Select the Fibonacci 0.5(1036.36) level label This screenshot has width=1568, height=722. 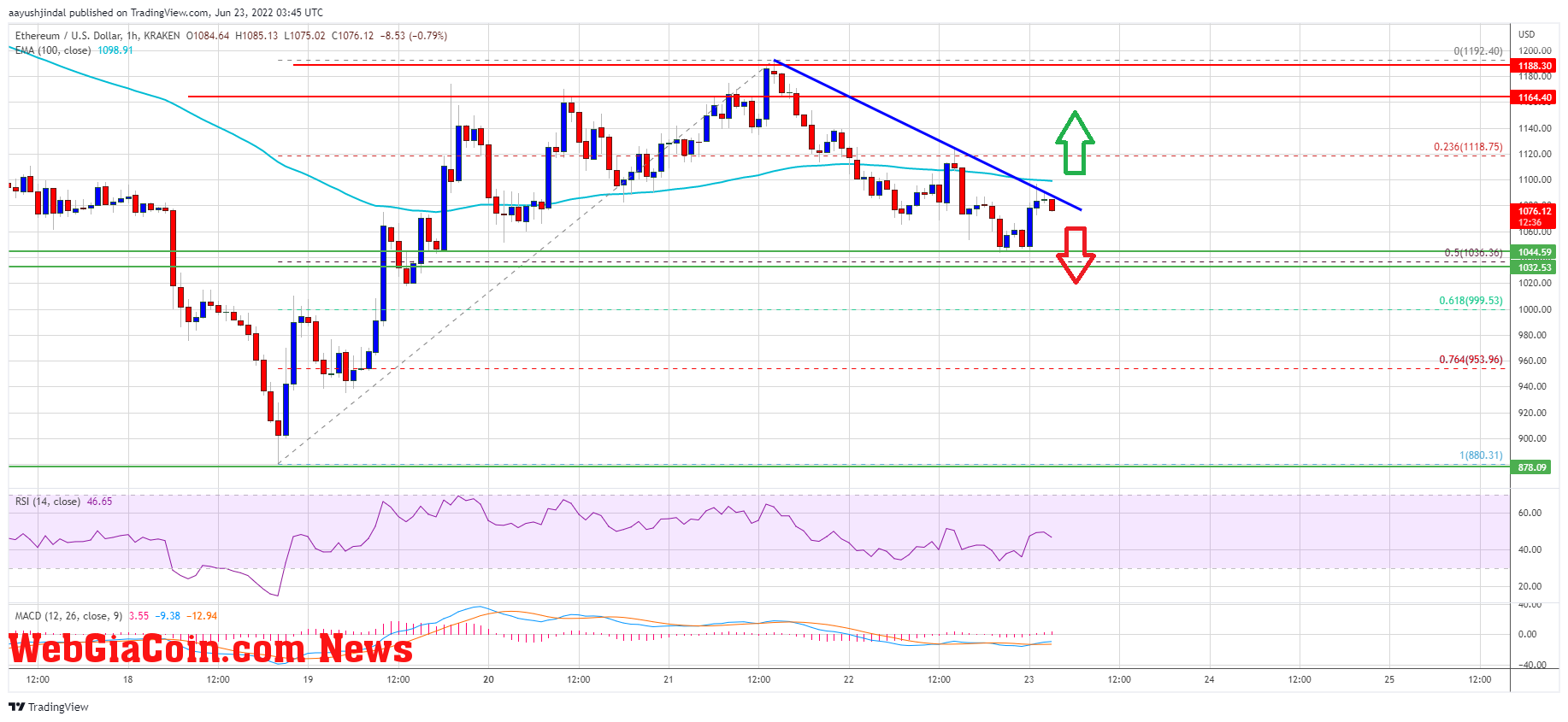(1473, 253)
